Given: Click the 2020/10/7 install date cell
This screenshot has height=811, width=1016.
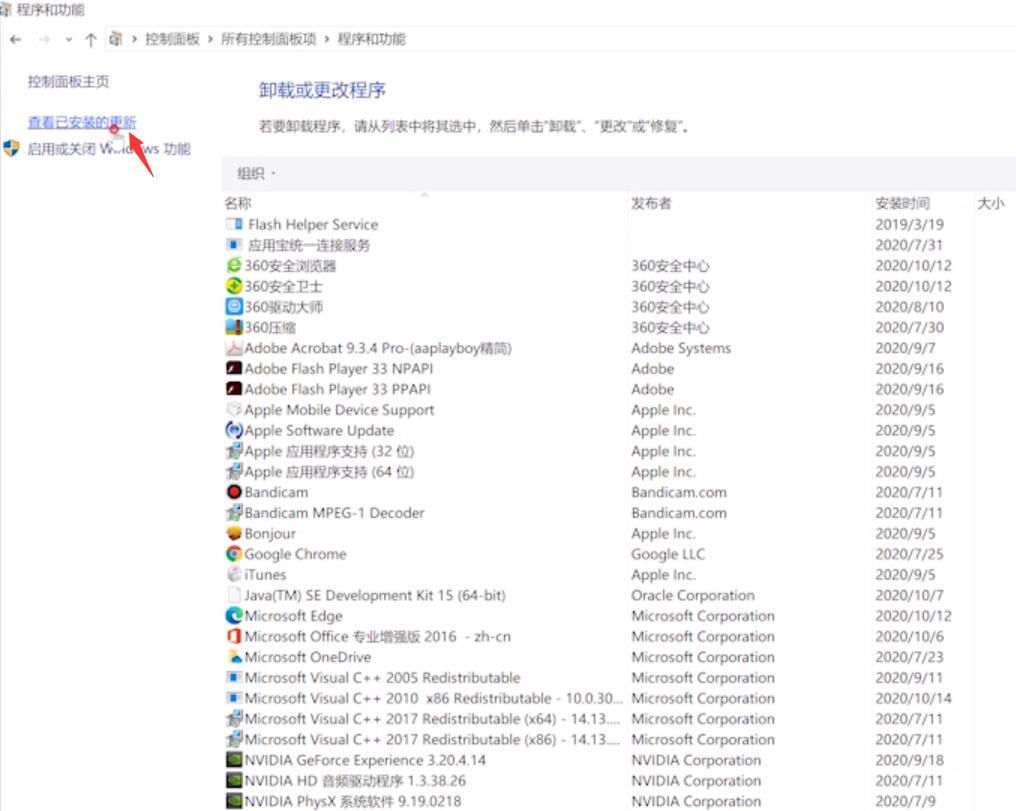Looking at the screenshot, I should pos(909,595).
